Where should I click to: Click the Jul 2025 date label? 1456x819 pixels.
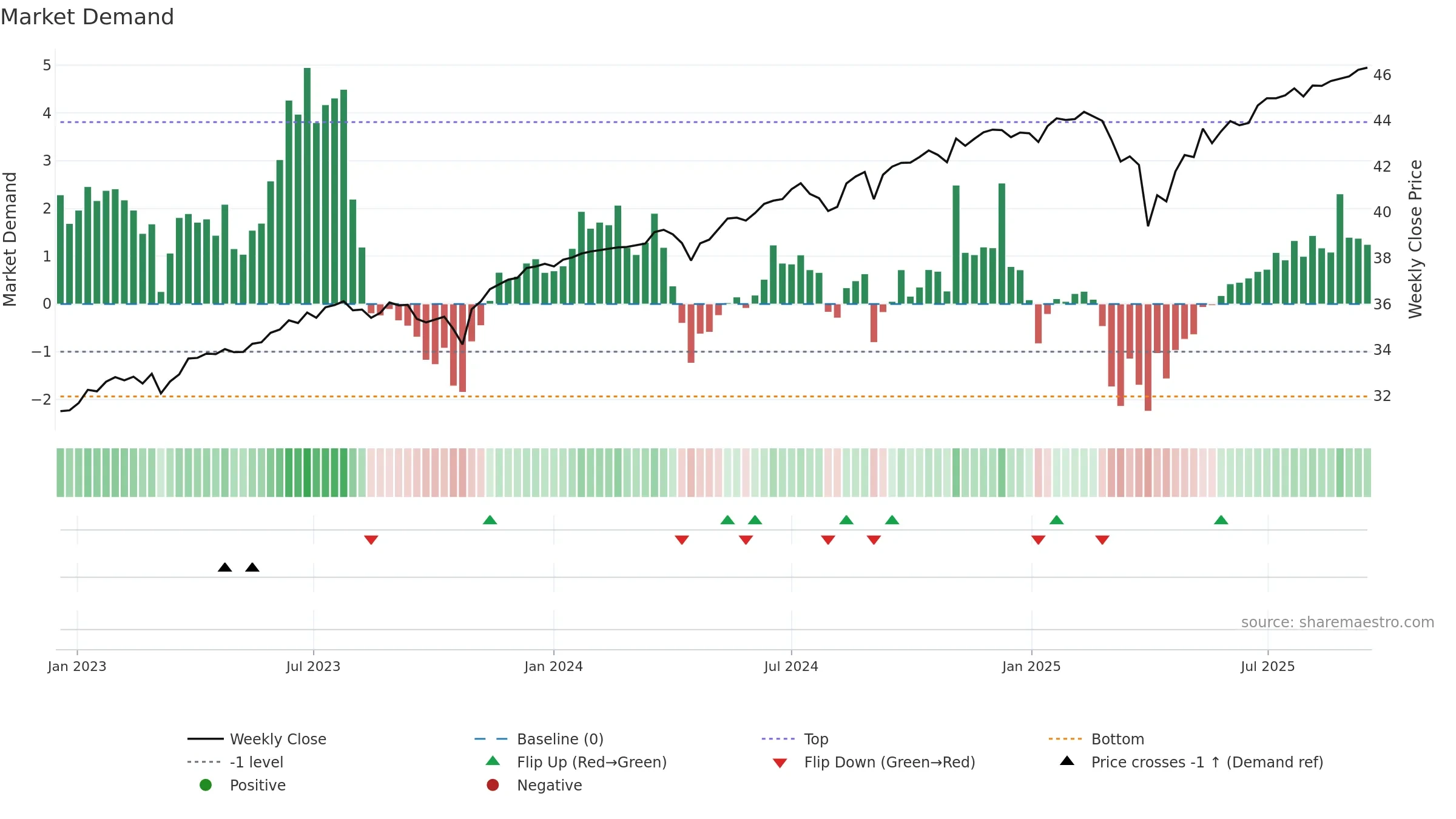click(x=1268, y=666)
